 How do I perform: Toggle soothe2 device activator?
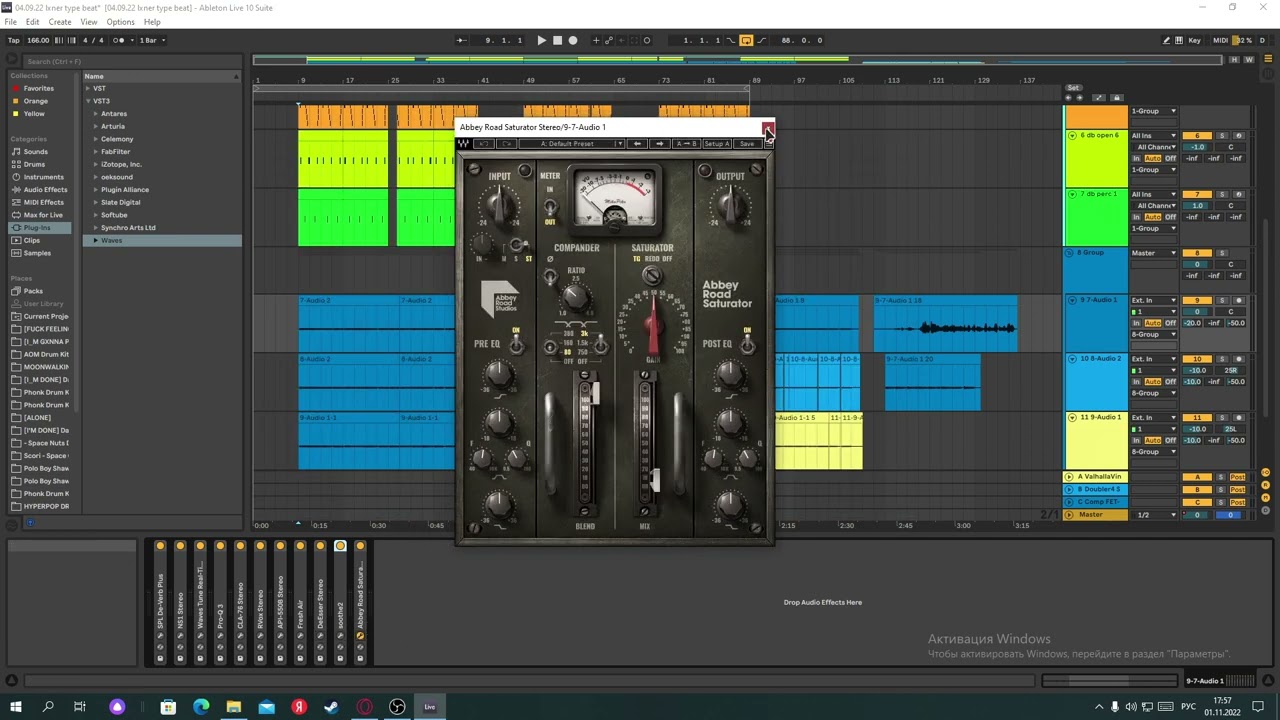click(x=340, y=546)
